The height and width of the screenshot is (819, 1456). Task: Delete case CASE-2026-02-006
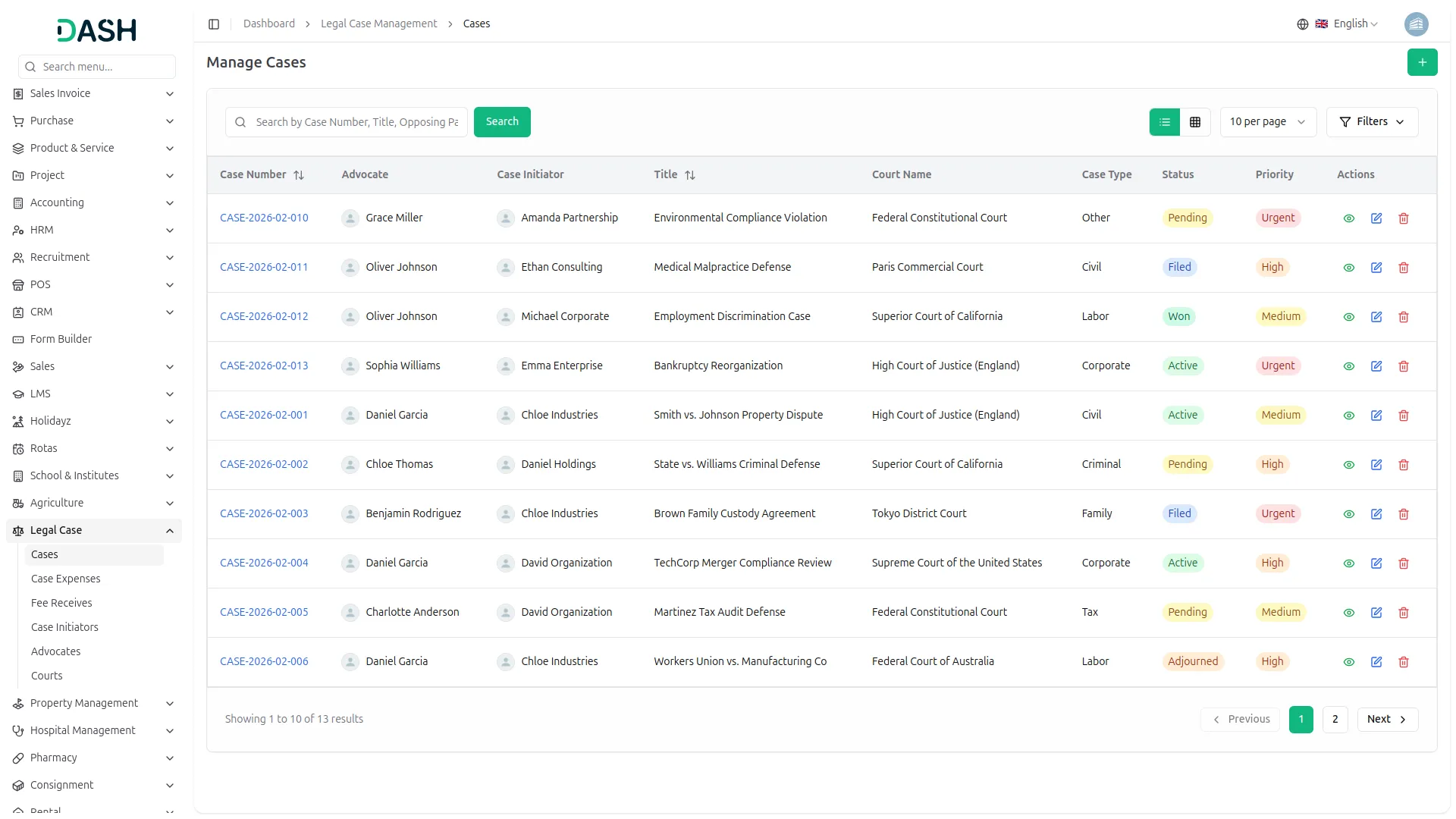point(1403,662)
